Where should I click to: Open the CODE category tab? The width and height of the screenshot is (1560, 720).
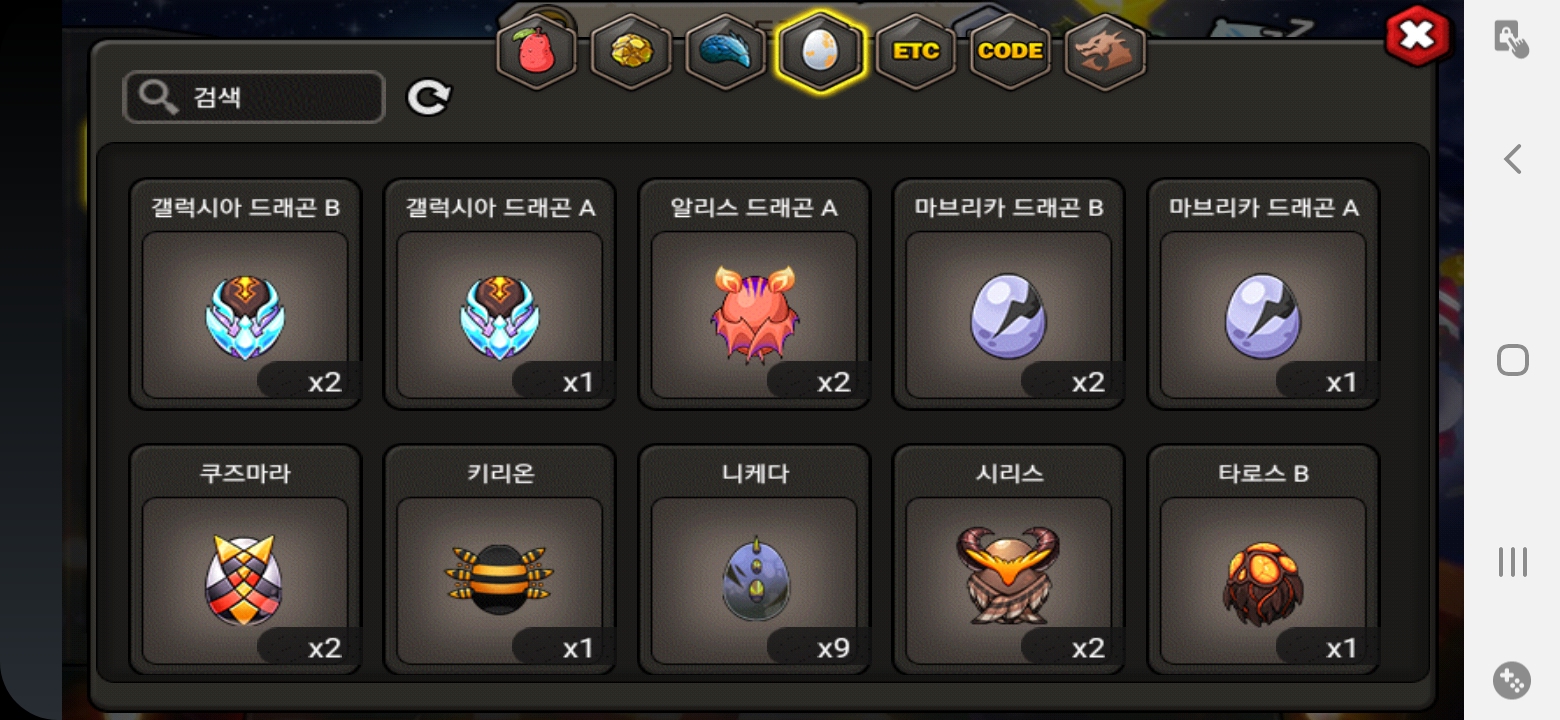click(1010, 51)
